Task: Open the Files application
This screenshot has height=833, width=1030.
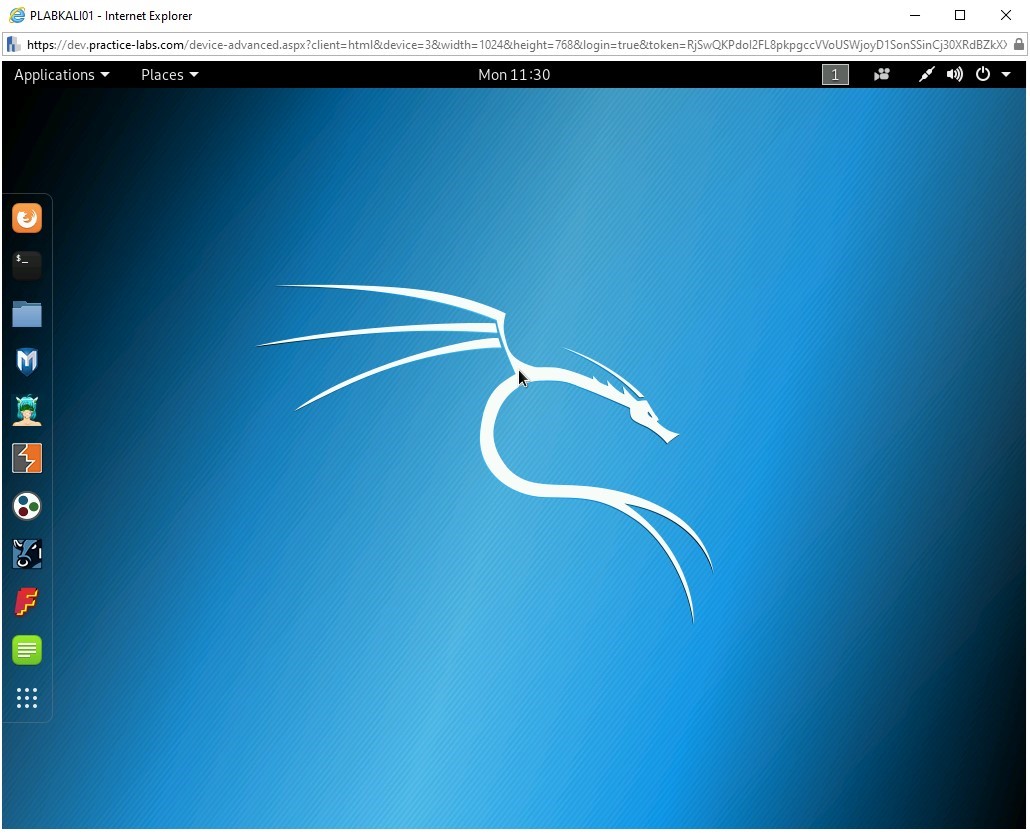Action: click(x=27, y=313)
